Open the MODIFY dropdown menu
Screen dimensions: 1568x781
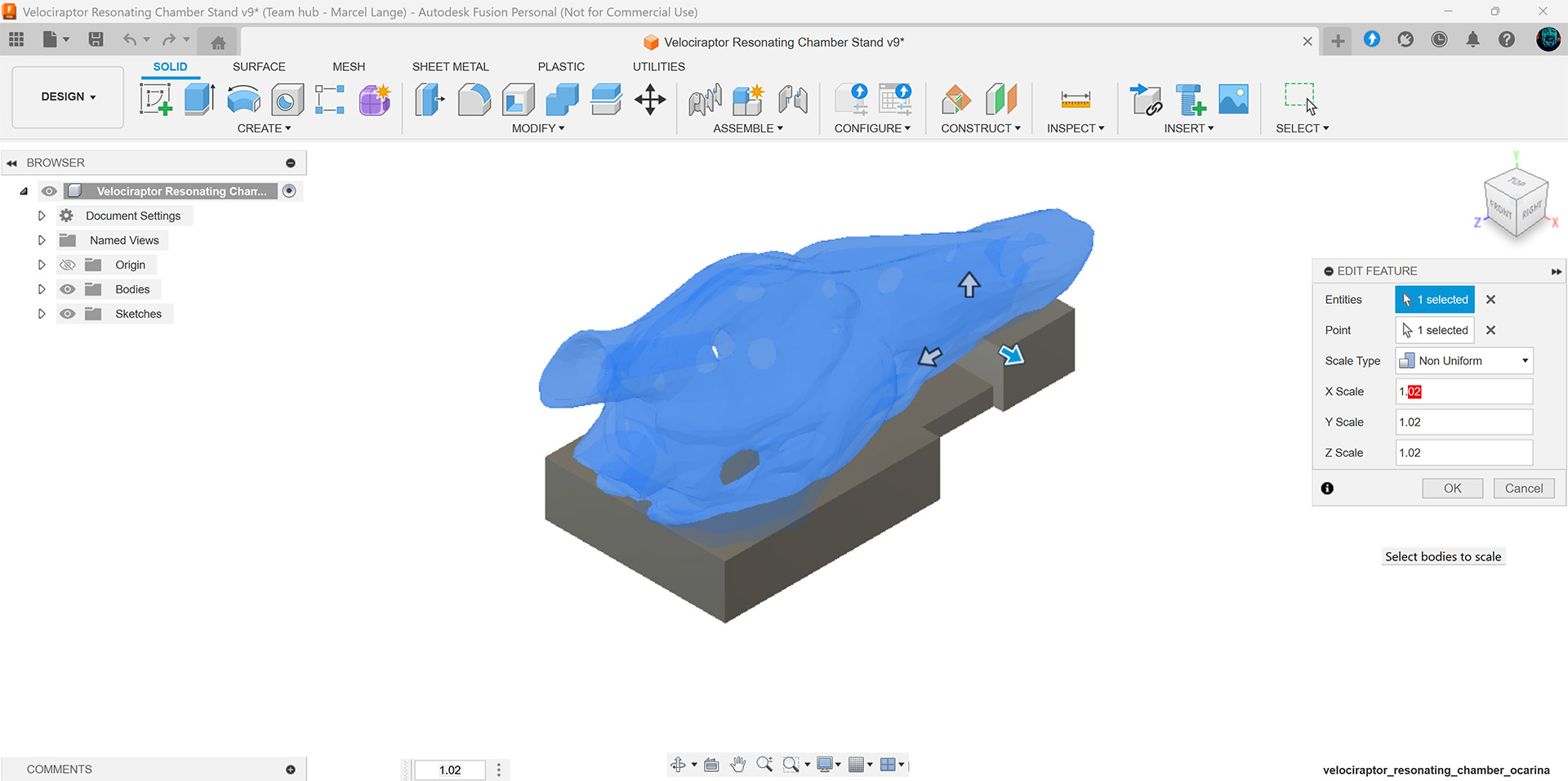pos(538,128)
